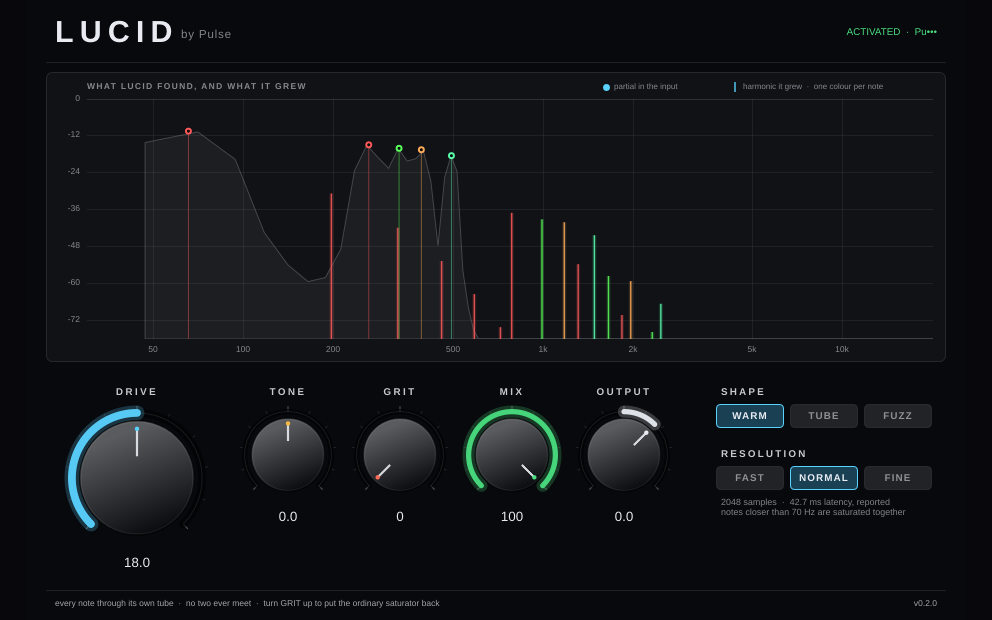Click the TONE value 0.0

tap(288, 516)
